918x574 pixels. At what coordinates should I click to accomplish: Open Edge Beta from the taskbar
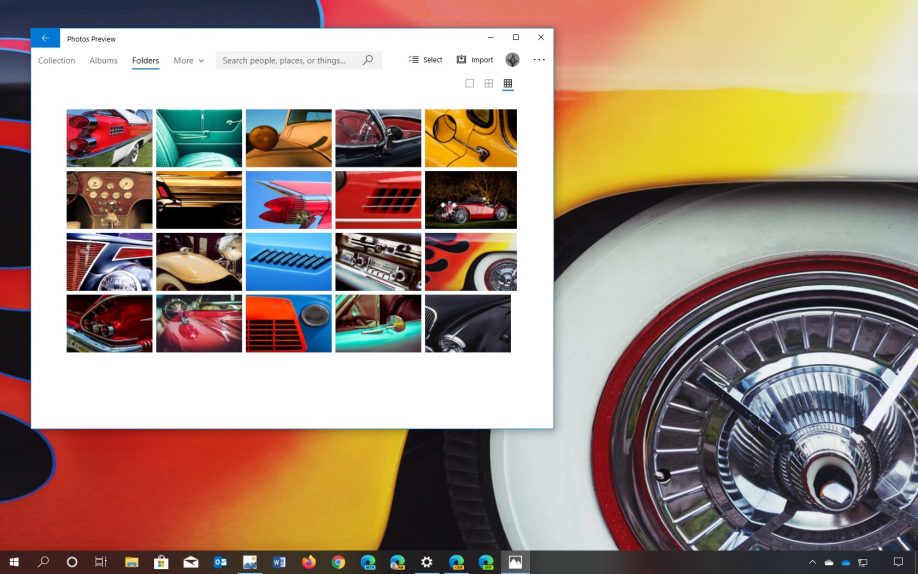[x=368, y=562]
